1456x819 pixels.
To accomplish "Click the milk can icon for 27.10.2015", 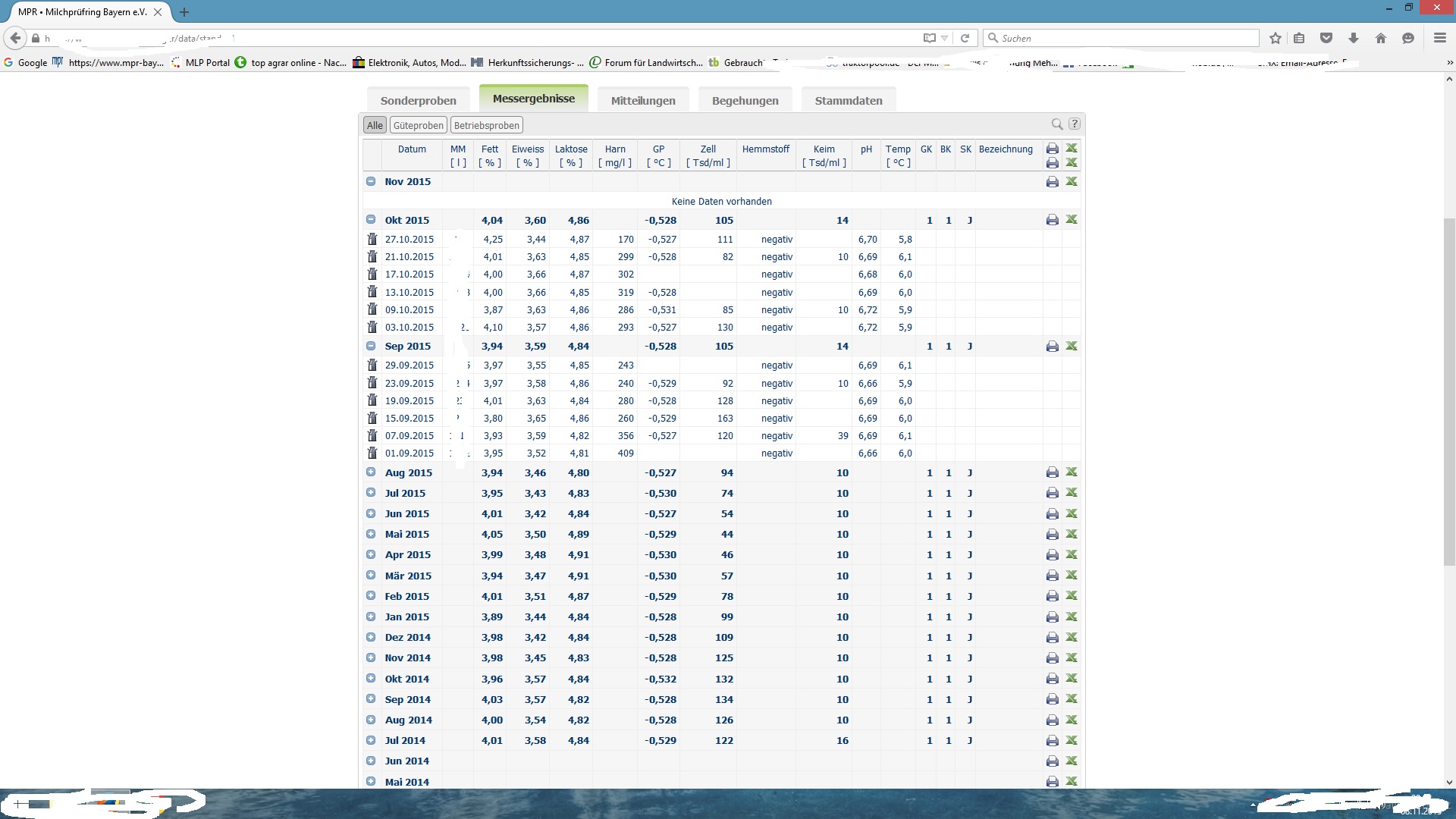I will (x=372, y=239).
